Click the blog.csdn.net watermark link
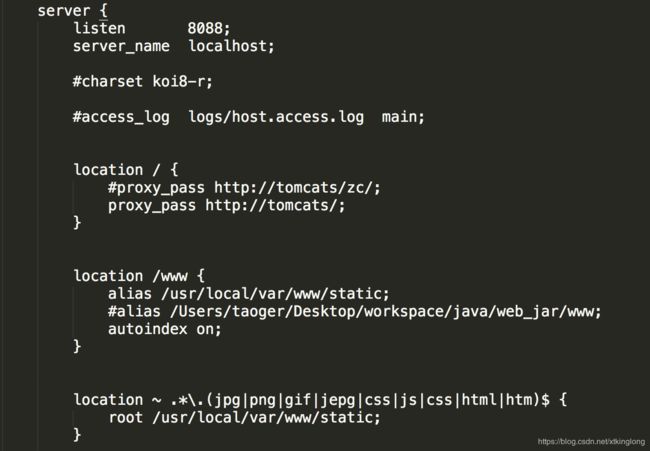Viewport: 650px width, 451px height. (x=591, y=442)
